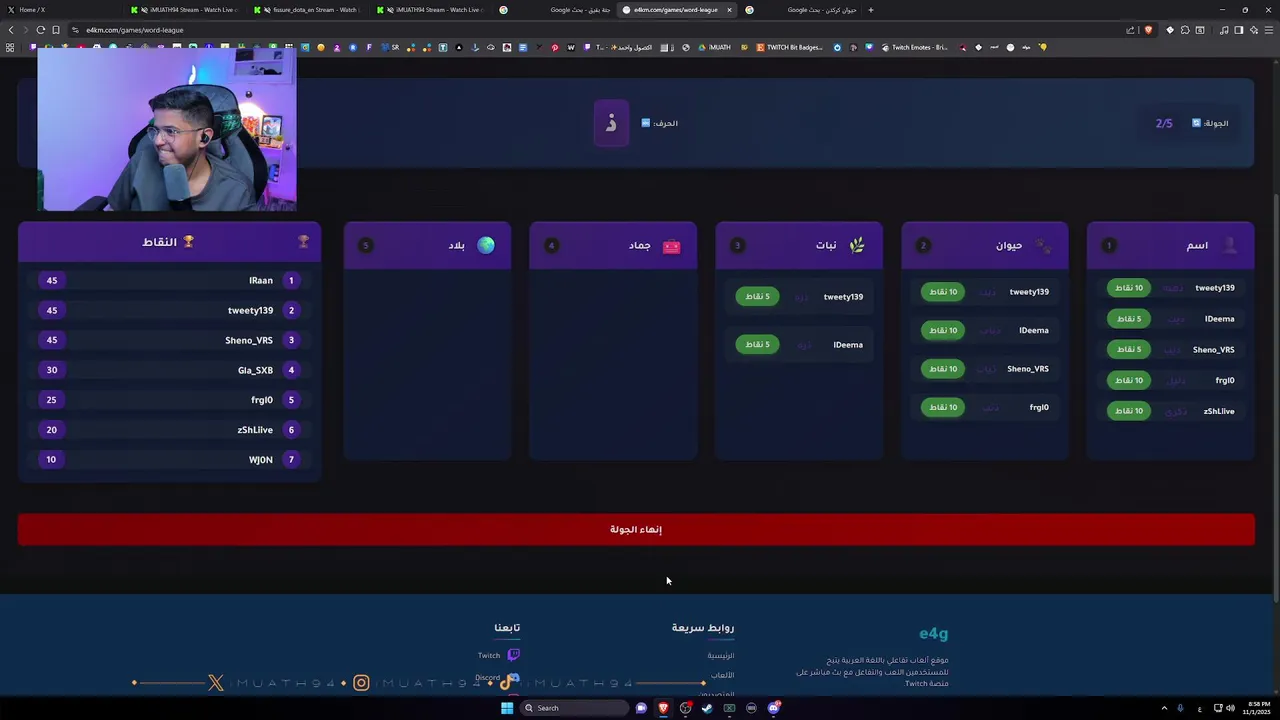Switch to fissure_dota_en Stream tab
Screen dimensions: 1280x720
click(308, 10)
